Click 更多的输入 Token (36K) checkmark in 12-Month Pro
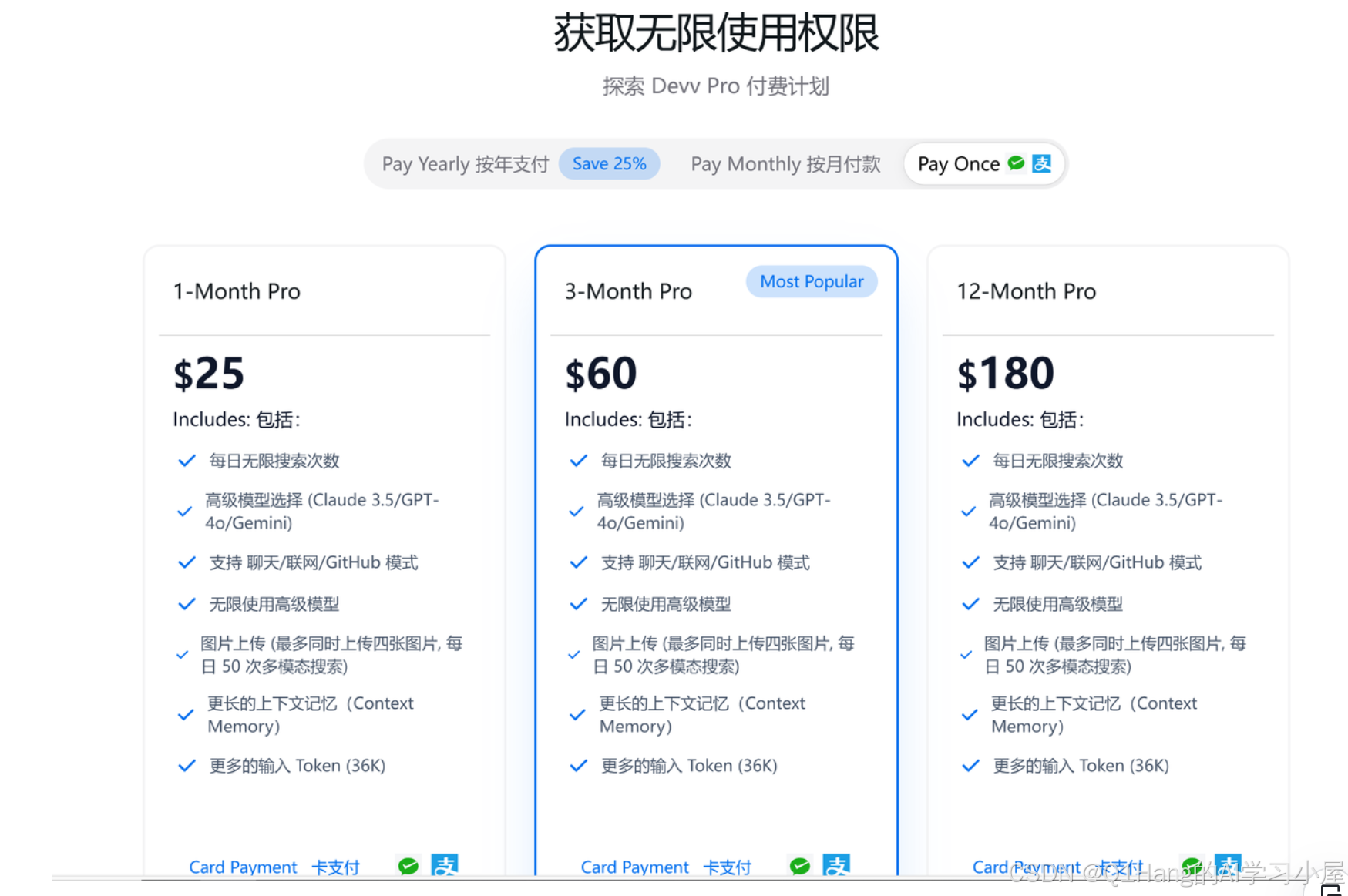Screen dimensions: 1348x896 tap(970, 766)
